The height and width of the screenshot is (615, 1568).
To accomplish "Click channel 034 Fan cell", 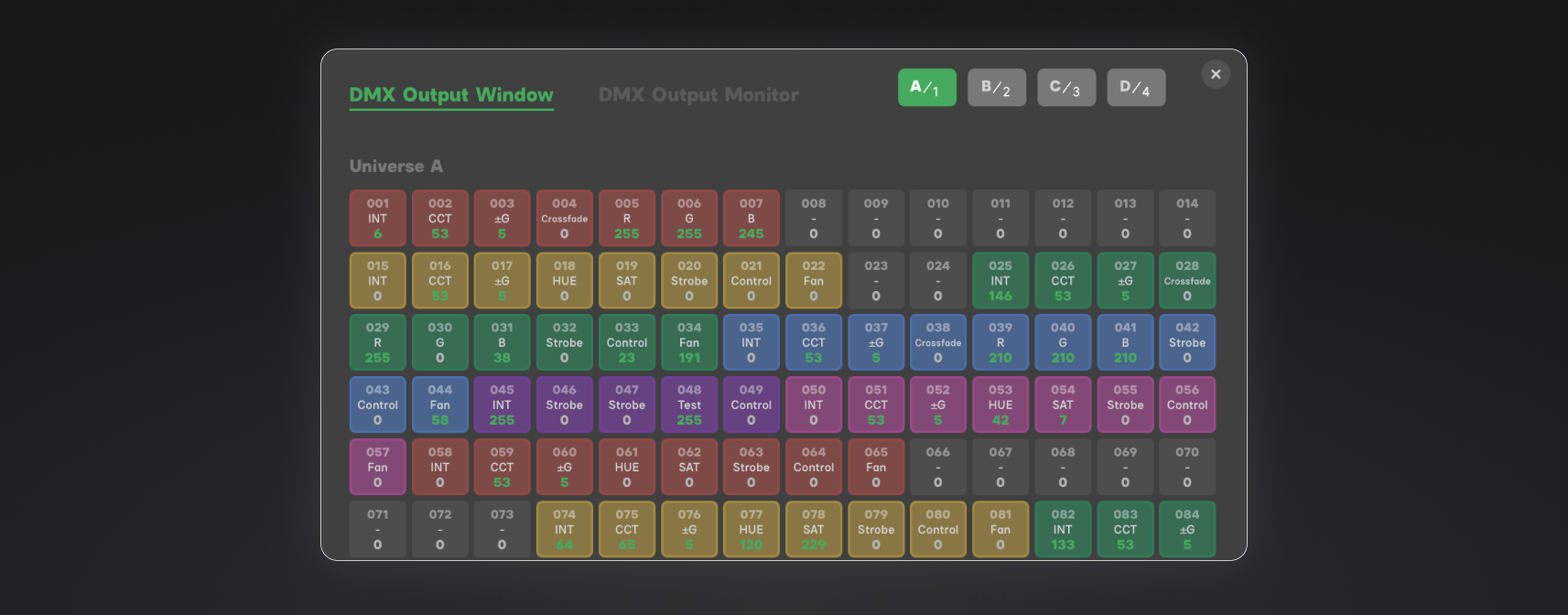I will (x=689, y=342).
